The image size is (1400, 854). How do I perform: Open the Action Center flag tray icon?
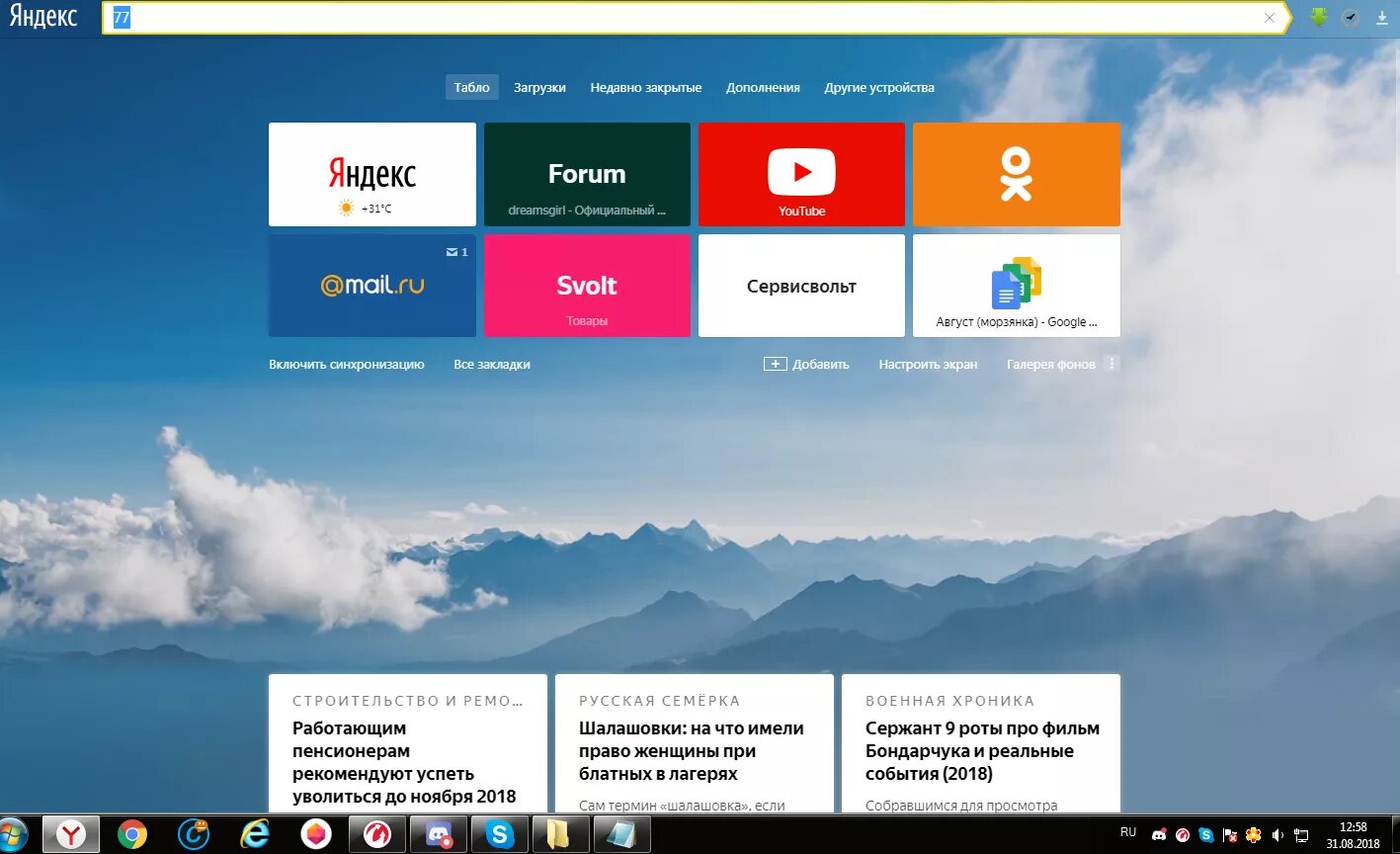point(1230,835)
